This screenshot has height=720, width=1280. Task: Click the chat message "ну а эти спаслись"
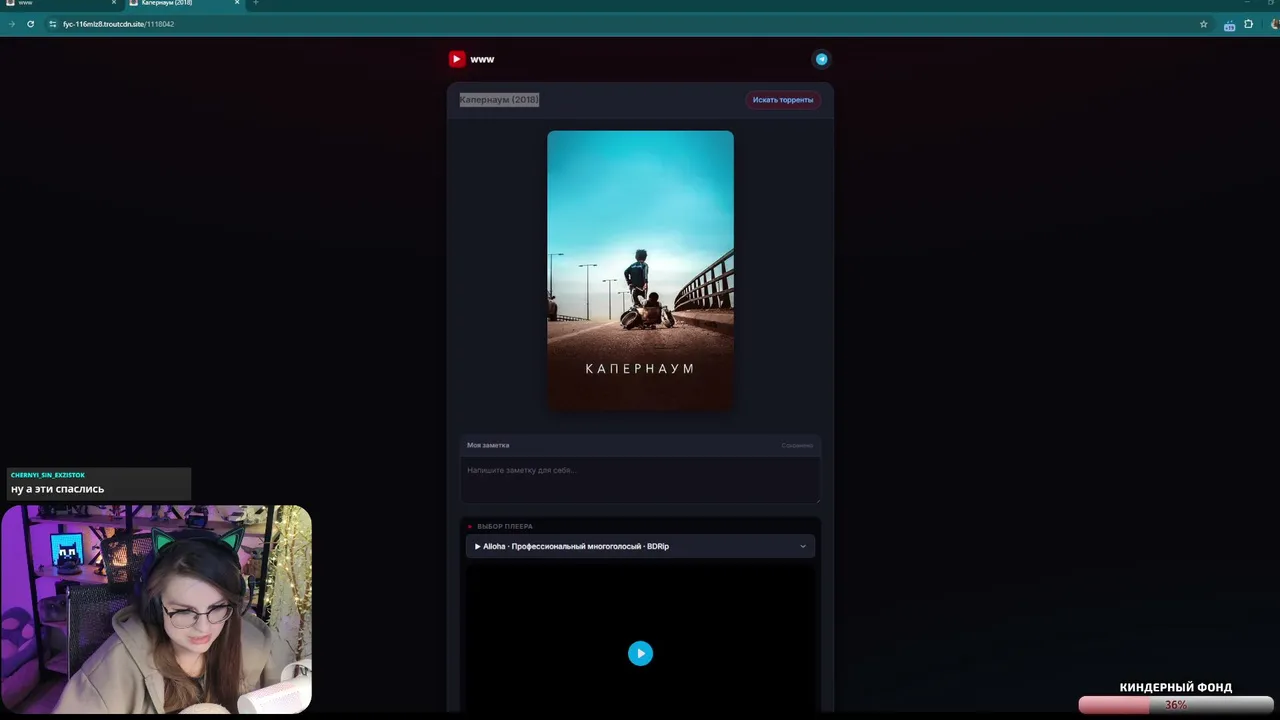57,489
